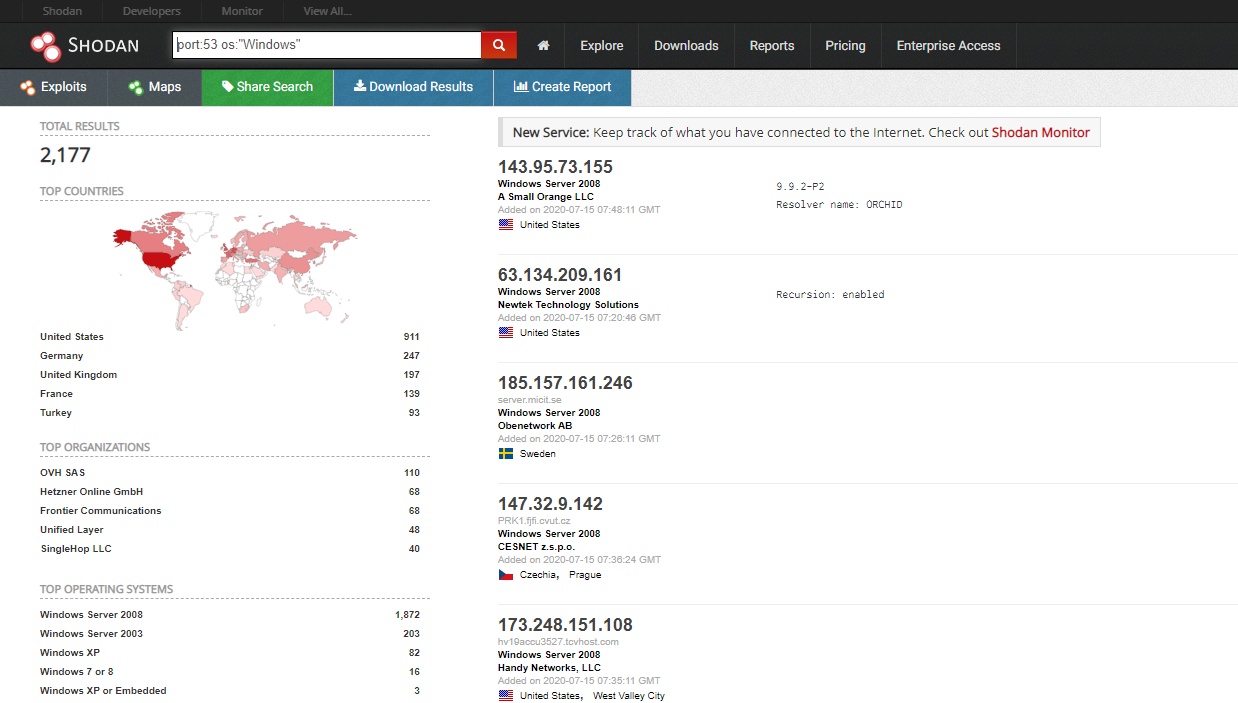Click the Czechia country link
Viewport: 1238px width, 703px height.
pos(539,575)
